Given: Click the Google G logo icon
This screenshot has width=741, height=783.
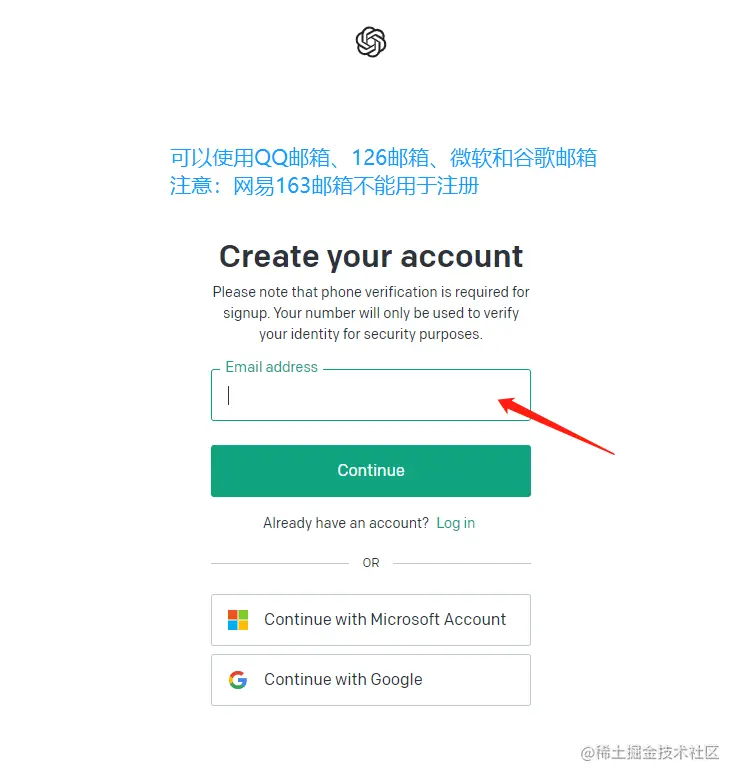Looking at the screenshot, I should [x=238, y=680].
